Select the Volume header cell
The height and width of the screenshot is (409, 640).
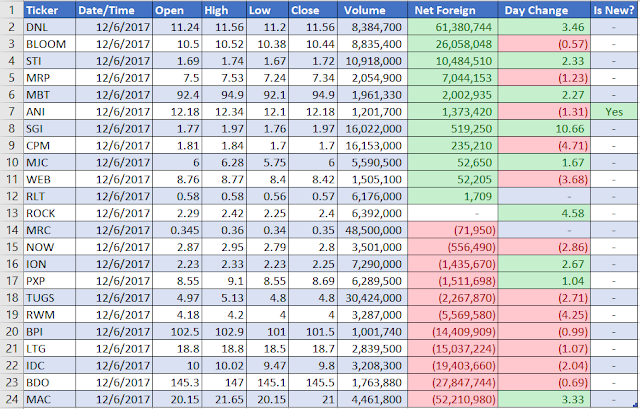pyautogui.click(x=372, y=10)
